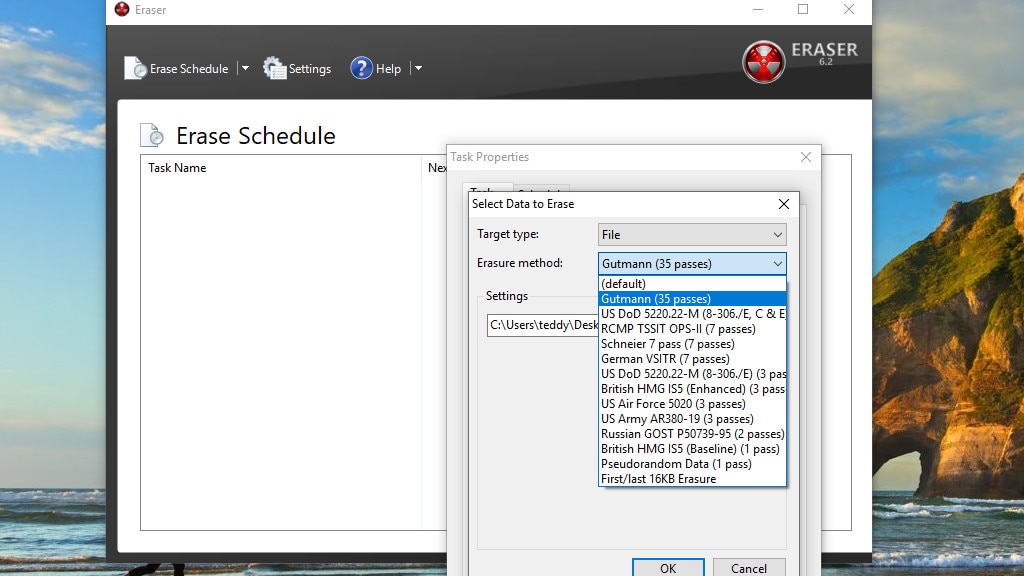Click the Erase Schedule toolbar label
This screenshot has height=576, width=1024.
tap(189, 69)
